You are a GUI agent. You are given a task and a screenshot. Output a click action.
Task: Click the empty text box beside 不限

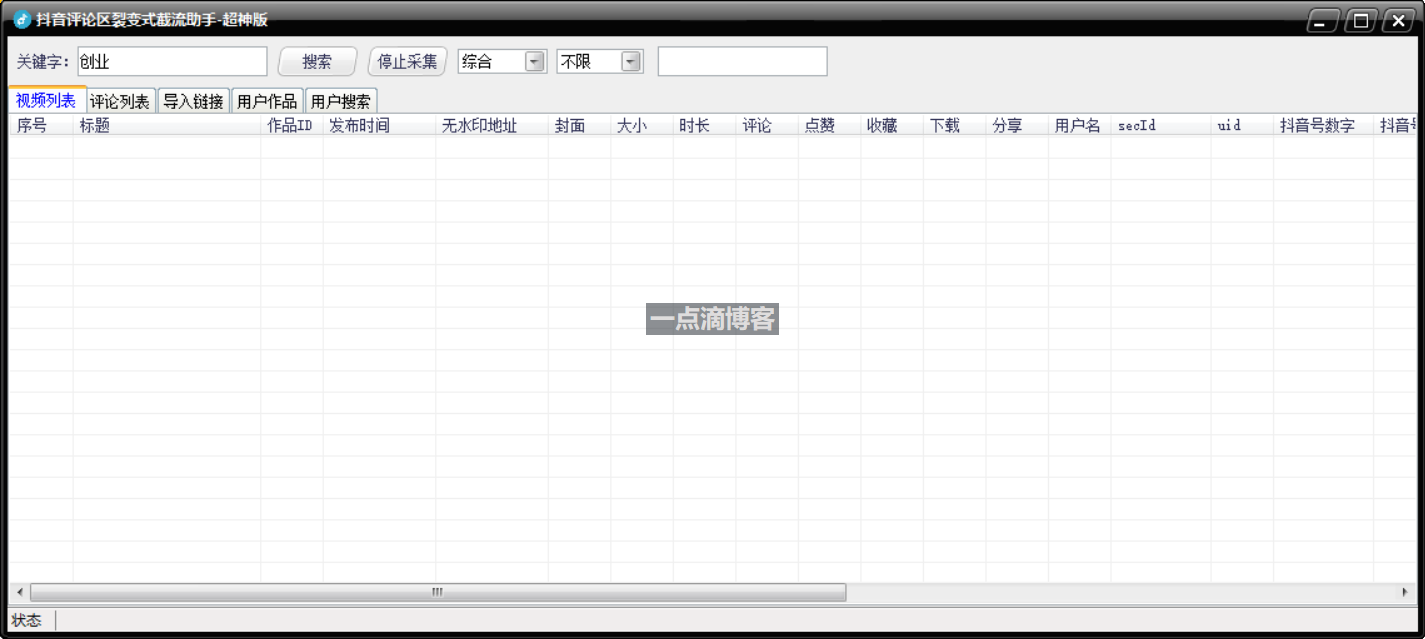coord(743,61)
